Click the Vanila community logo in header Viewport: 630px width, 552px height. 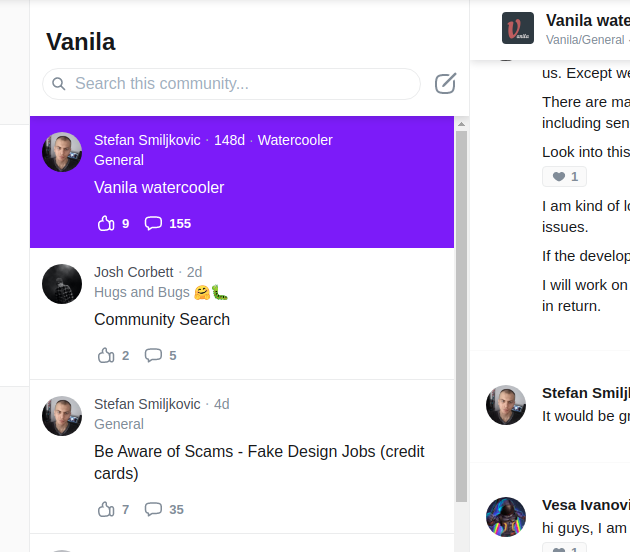tap(517, 28)
